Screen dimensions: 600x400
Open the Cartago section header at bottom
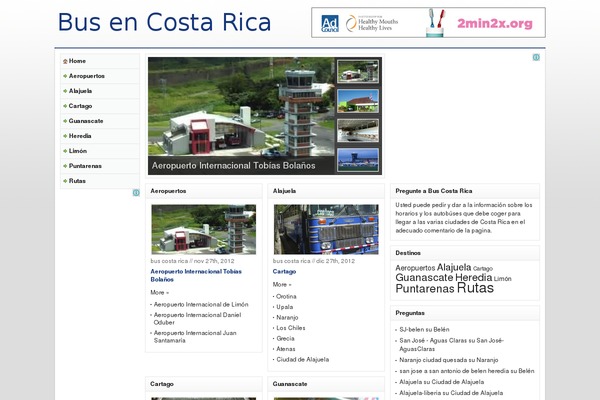point(161,384)
